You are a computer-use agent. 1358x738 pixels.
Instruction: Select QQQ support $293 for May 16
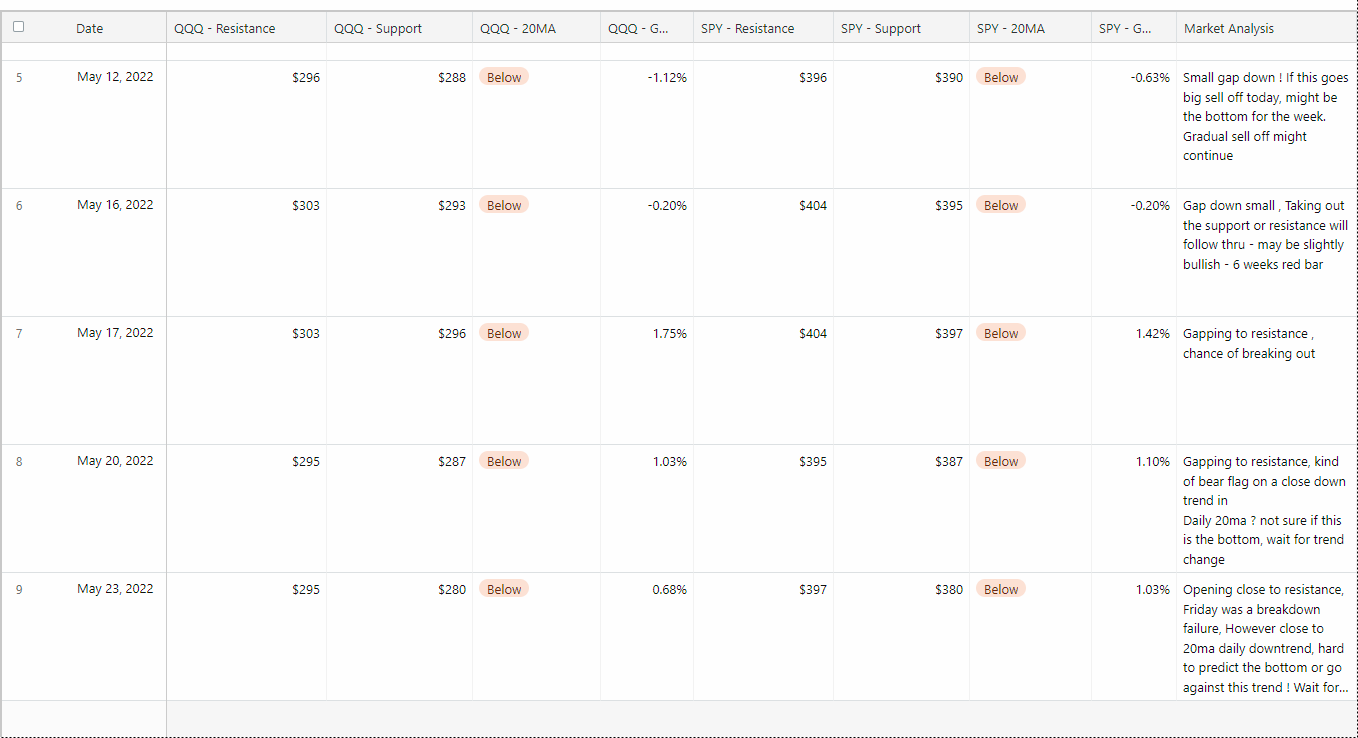pyautogui.click(x=452, y=205)
